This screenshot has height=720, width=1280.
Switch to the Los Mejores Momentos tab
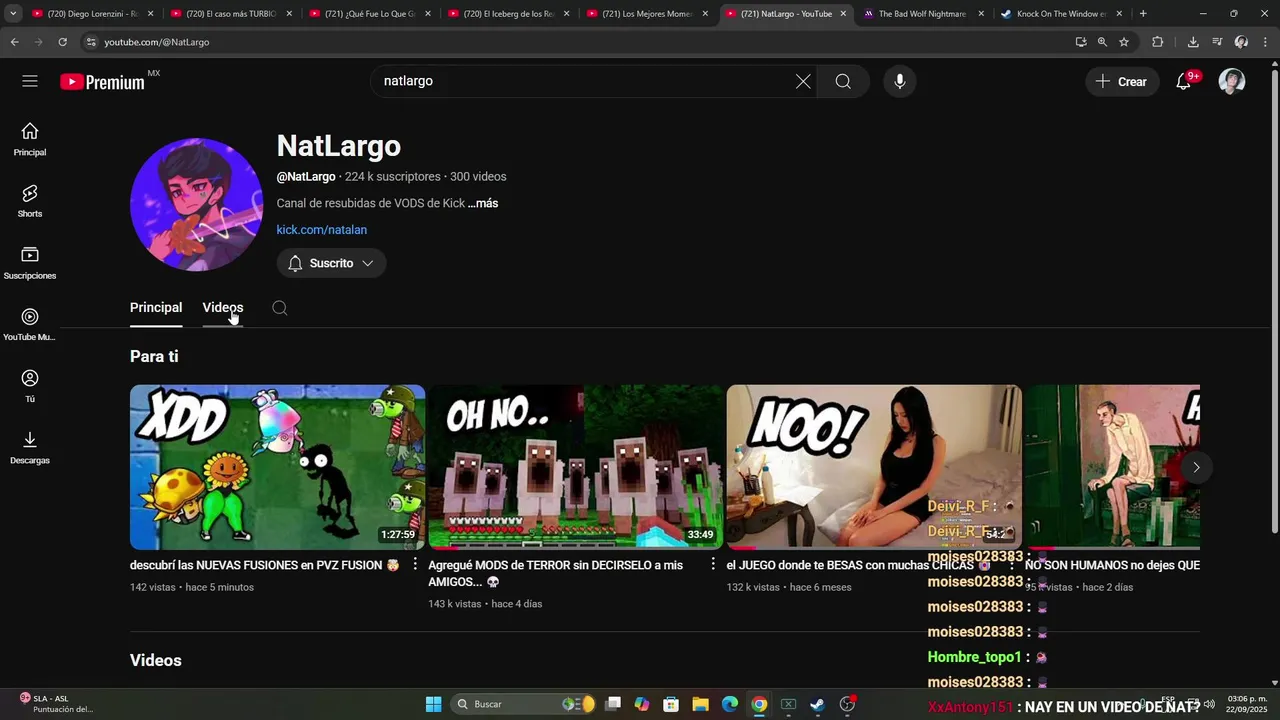tap(647, 14)
